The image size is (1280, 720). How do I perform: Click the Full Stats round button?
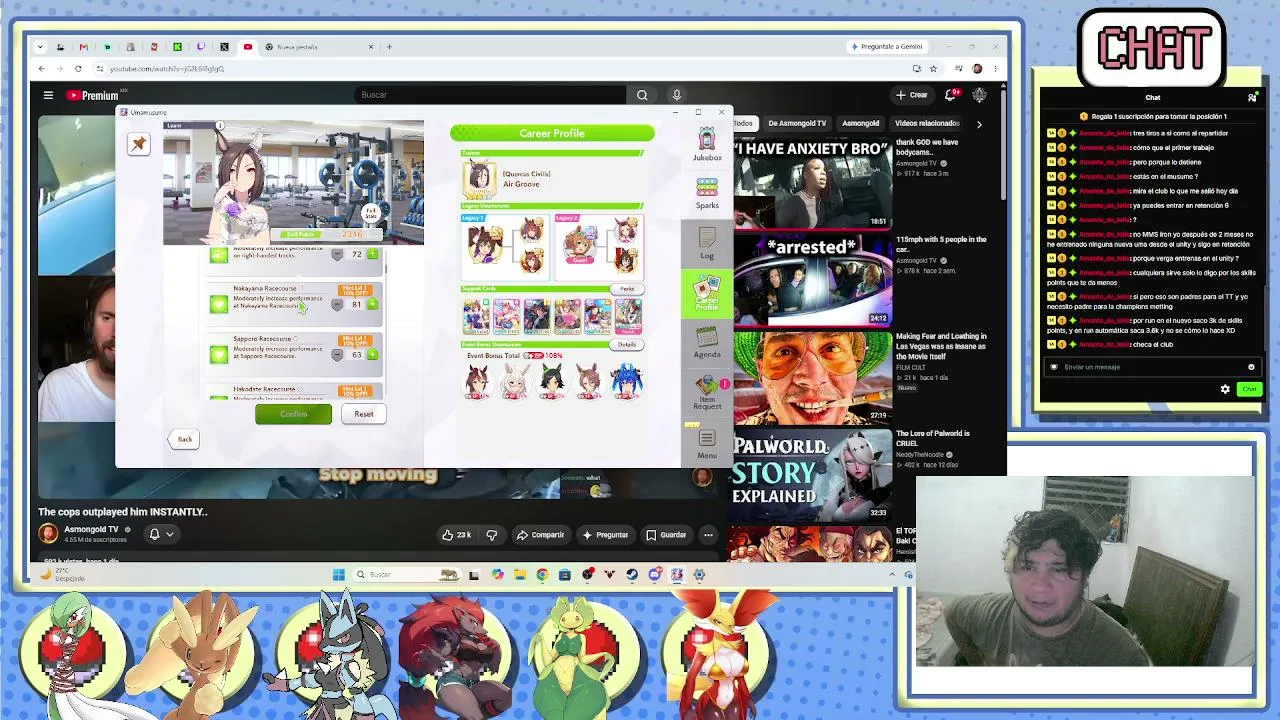click(x=371, y=213)
